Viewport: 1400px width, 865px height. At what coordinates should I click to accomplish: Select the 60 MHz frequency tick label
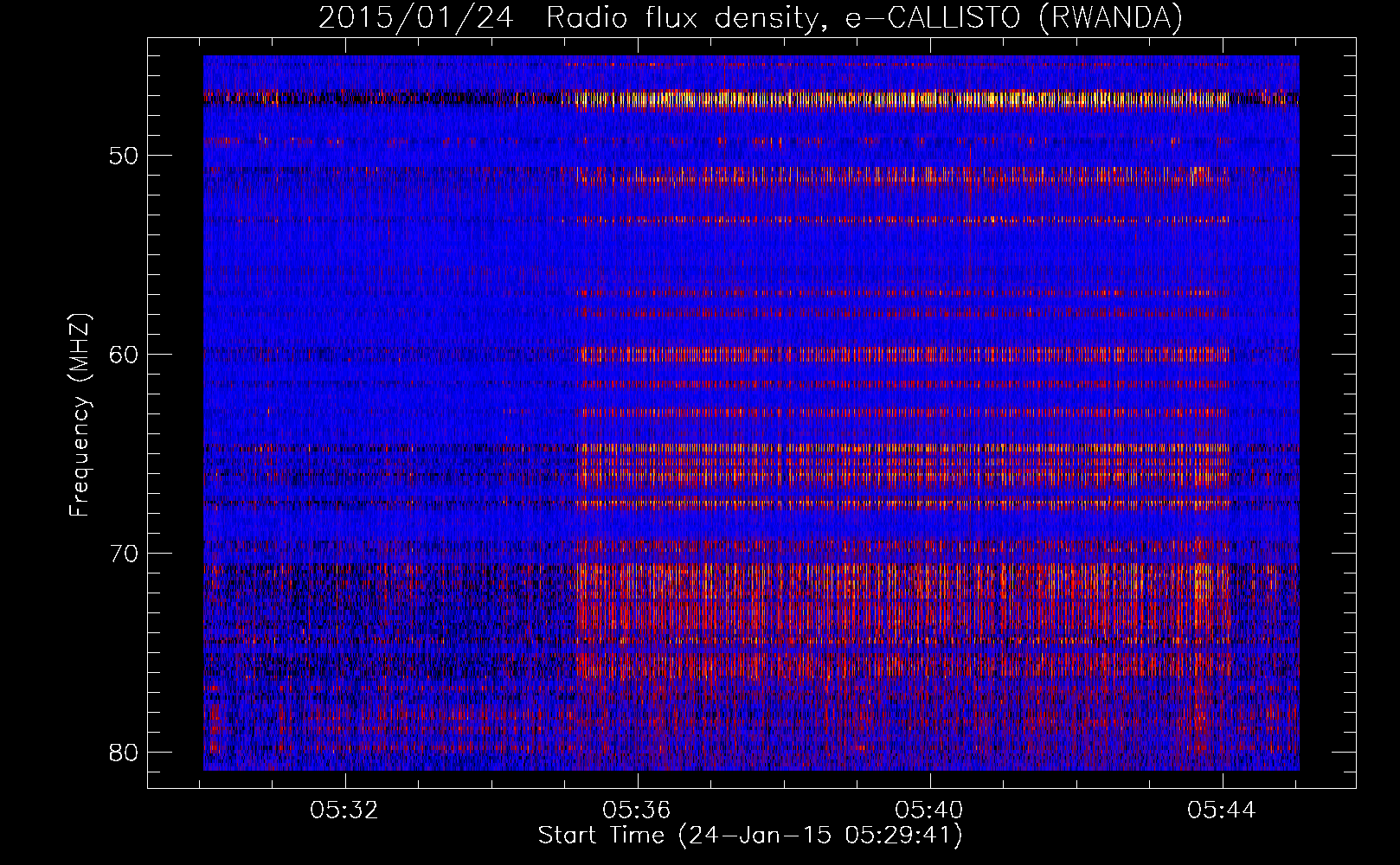[x=124, y=355]
